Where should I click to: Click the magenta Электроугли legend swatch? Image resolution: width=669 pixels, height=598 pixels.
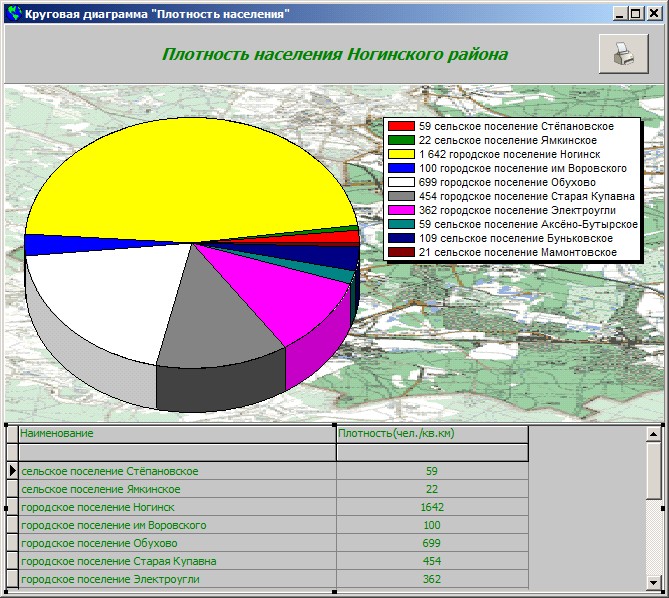click(401, 211)
